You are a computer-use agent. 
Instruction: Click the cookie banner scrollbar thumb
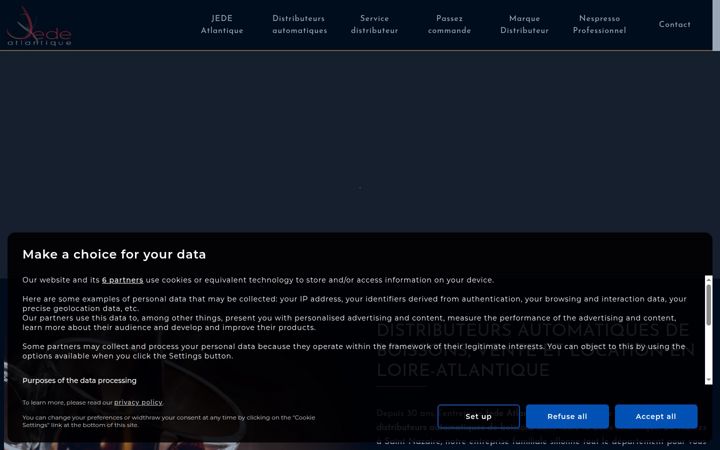pos(709,305)
